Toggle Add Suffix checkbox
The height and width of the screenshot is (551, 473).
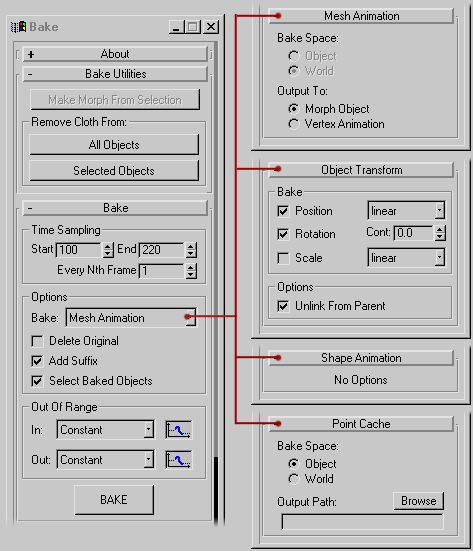37,361
